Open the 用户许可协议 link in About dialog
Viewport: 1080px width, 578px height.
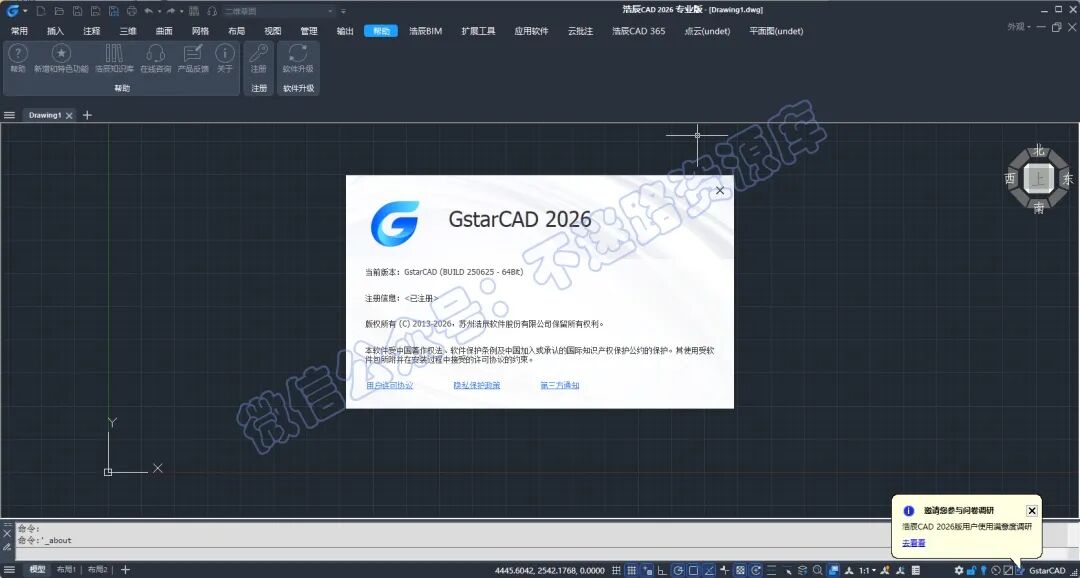[x=390, y=385]
